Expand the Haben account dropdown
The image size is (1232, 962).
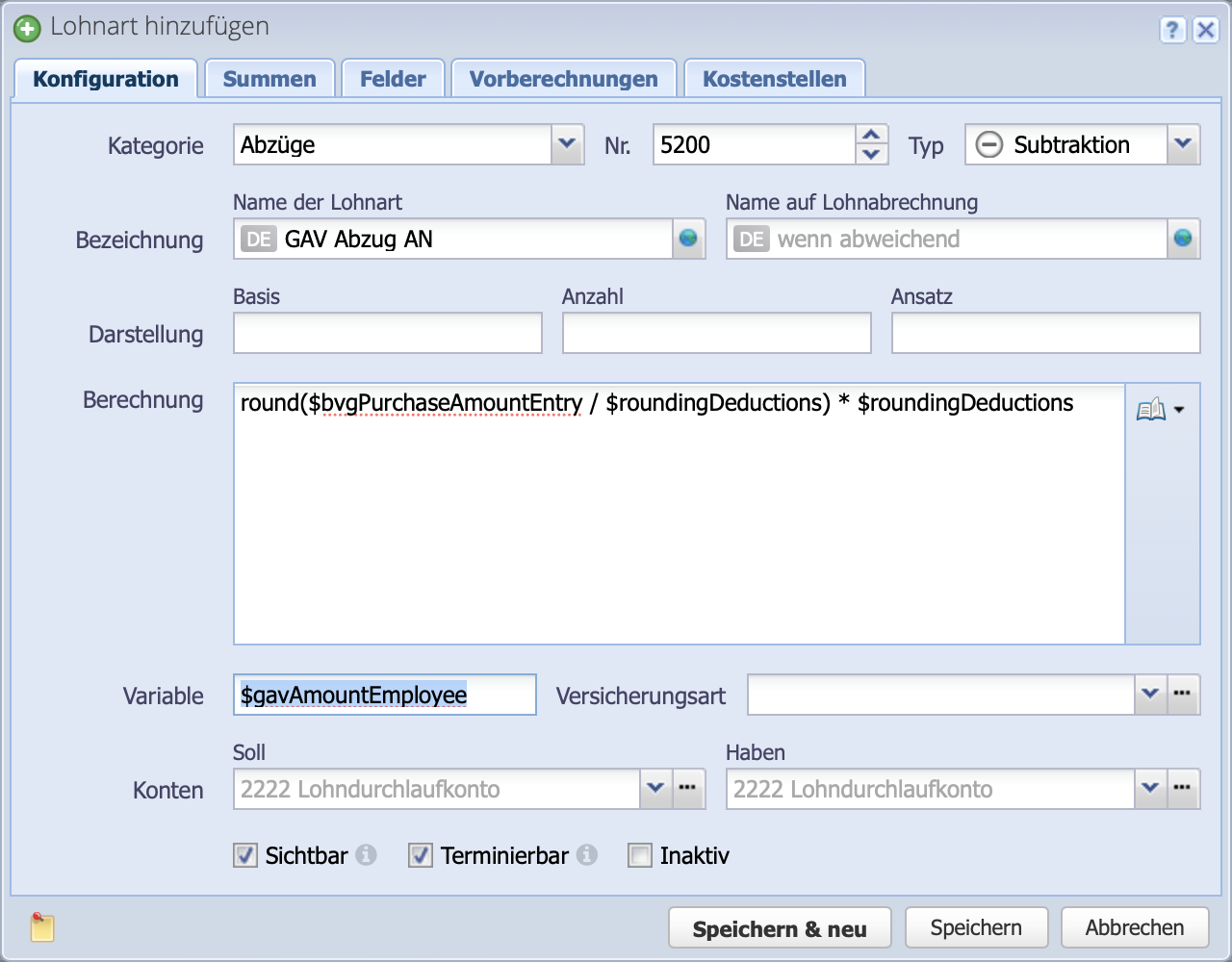[1150, 789]
